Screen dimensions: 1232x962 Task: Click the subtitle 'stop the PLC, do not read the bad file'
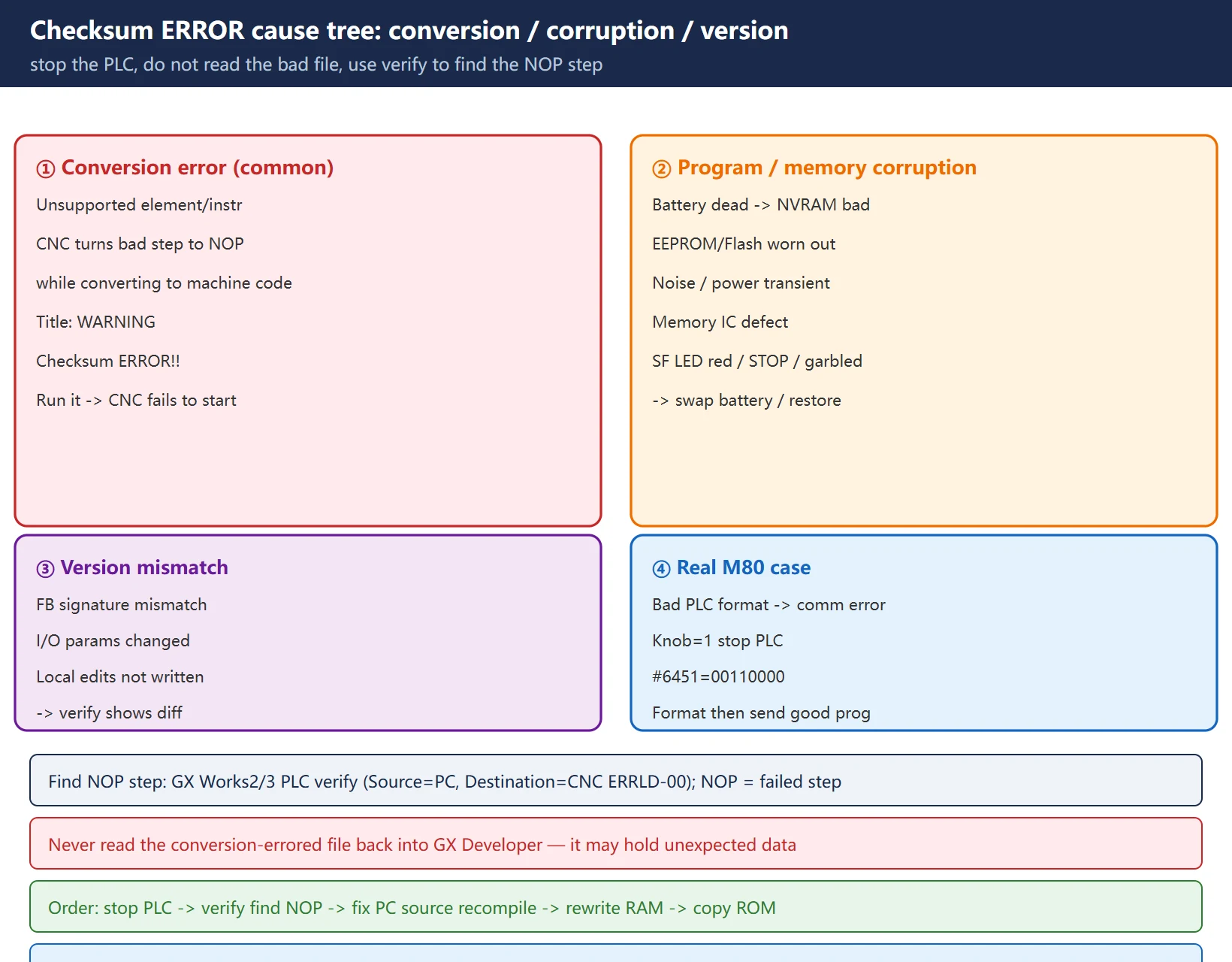coord(316,65)
